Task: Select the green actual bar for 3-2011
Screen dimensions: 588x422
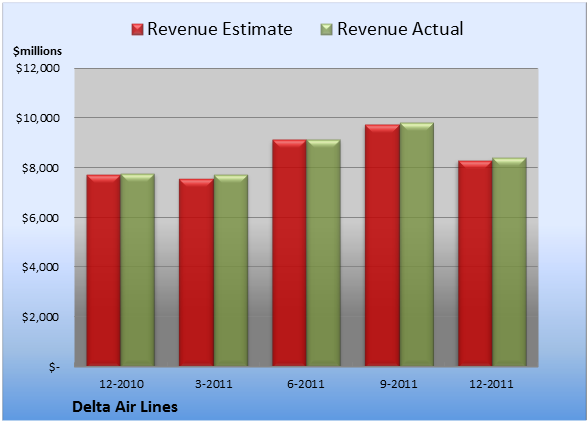Action: coord(231,270)
